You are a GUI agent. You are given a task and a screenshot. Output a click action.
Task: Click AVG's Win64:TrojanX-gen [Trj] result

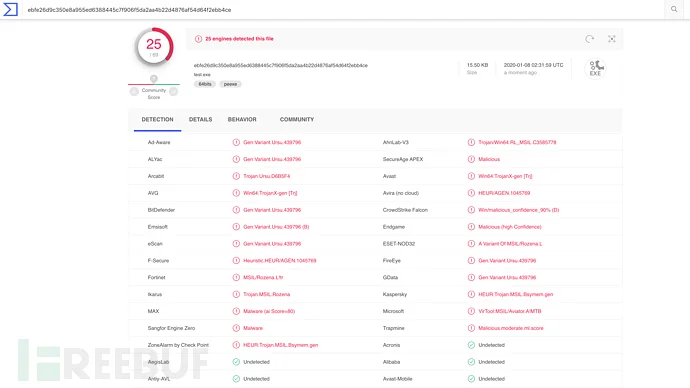(x=270, y=193)
